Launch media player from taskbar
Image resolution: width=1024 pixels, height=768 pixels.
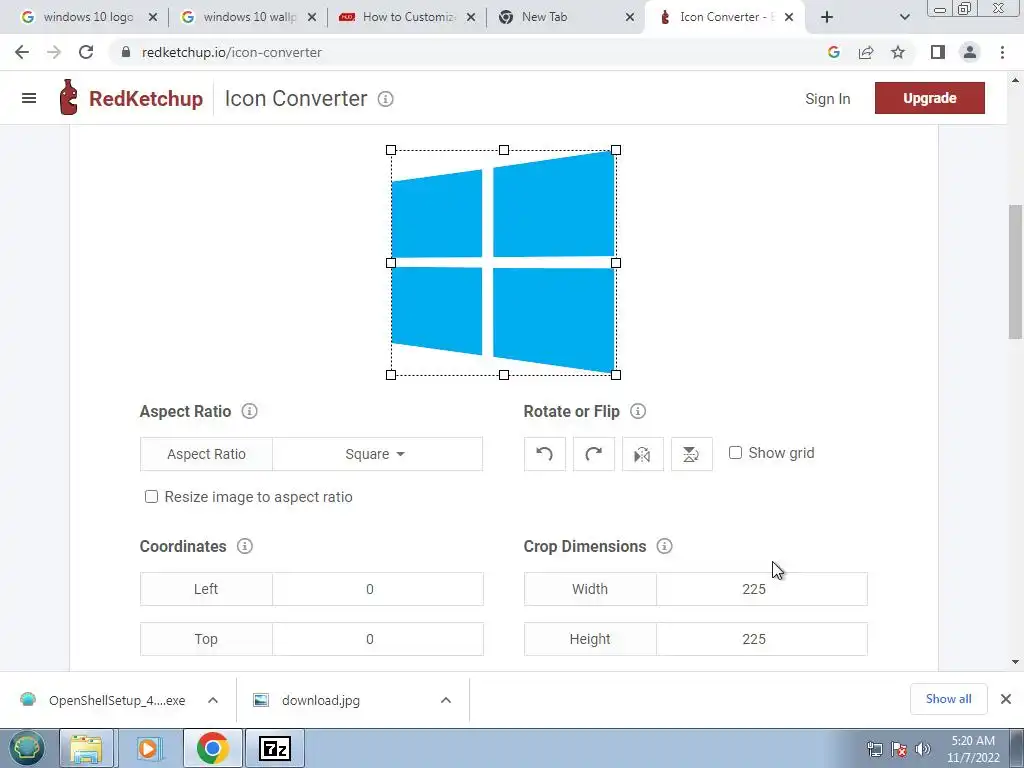coord(150,748)
